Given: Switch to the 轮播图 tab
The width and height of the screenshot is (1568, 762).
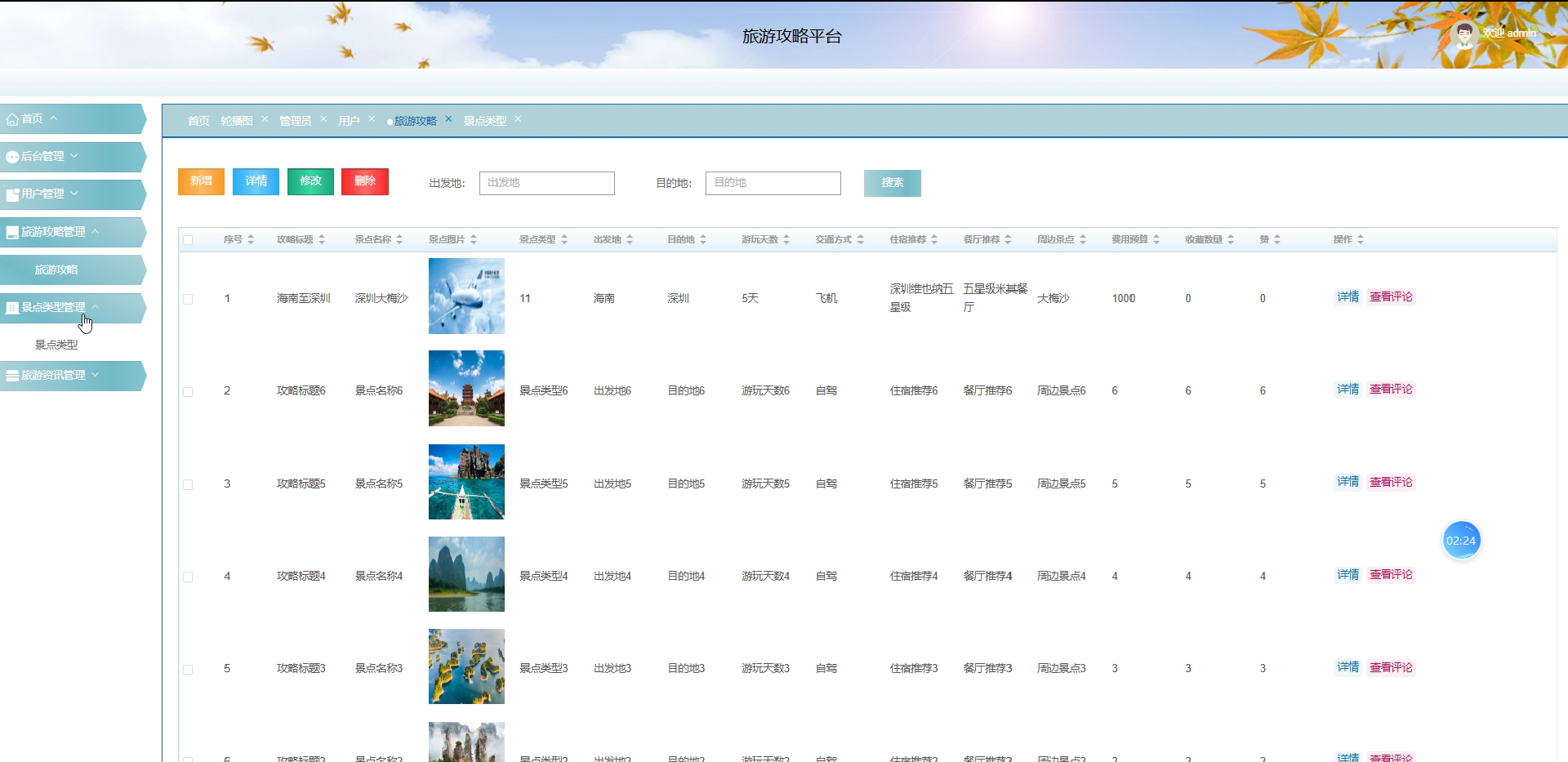Looking at the screenshot, I should click(x=237, y=121).
